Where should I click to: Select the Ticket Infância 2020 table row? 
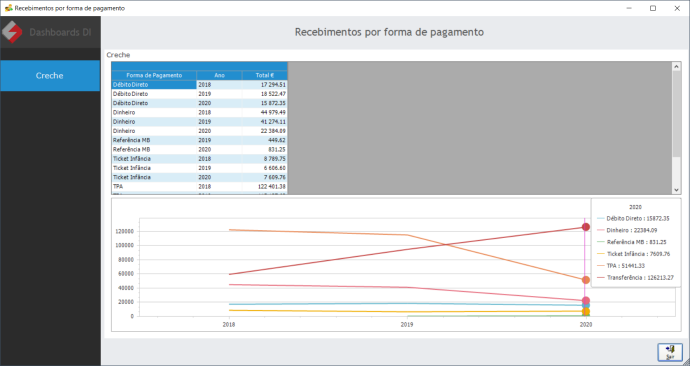(199, 177)
